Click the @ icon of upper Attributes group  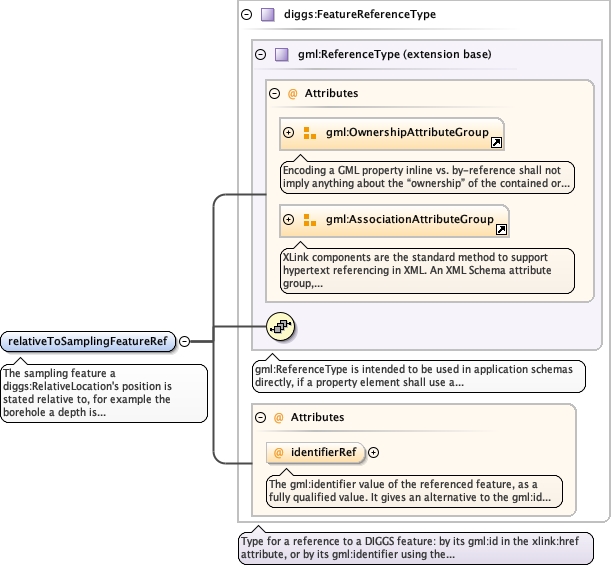tap(292, 94)
